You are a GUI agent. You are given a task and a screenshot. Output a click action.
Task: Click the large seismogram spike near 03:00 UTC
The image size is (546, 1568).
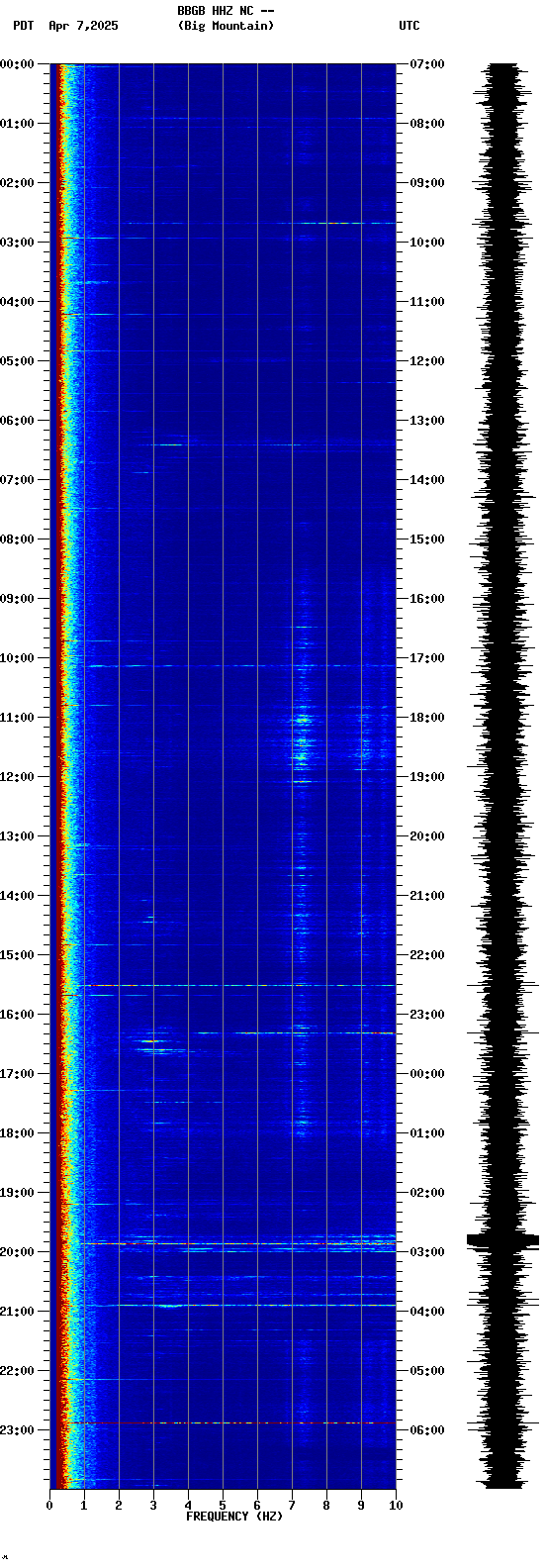click(x=502, y=1239)
